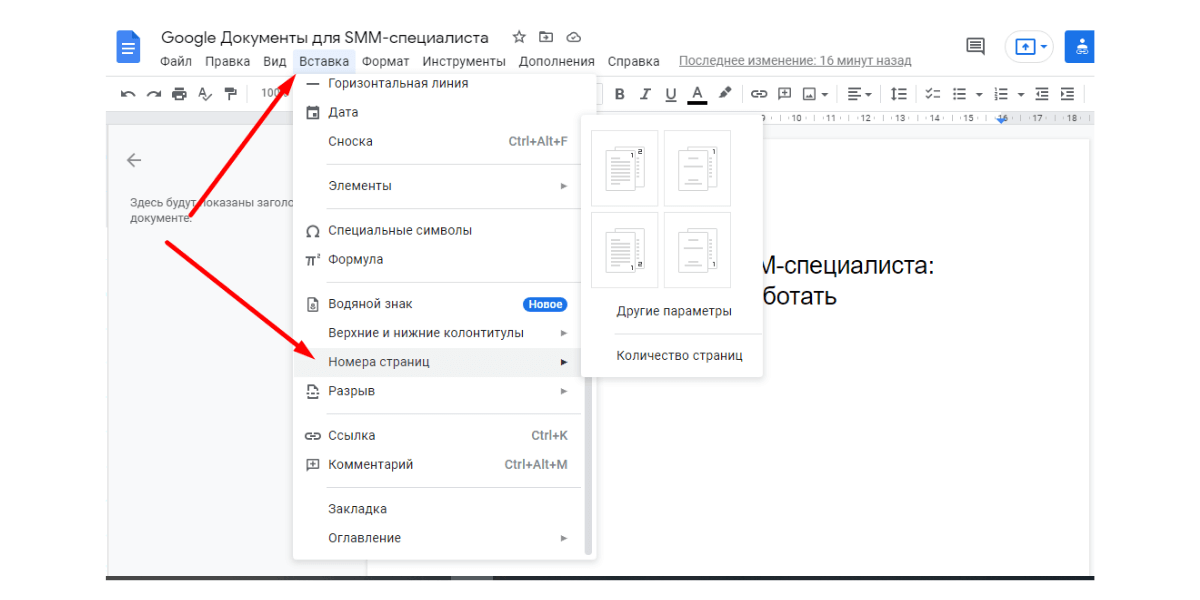This screenshot has height=600, width=1200.
Task: Open line spacing options
Action: click(899, 94)
